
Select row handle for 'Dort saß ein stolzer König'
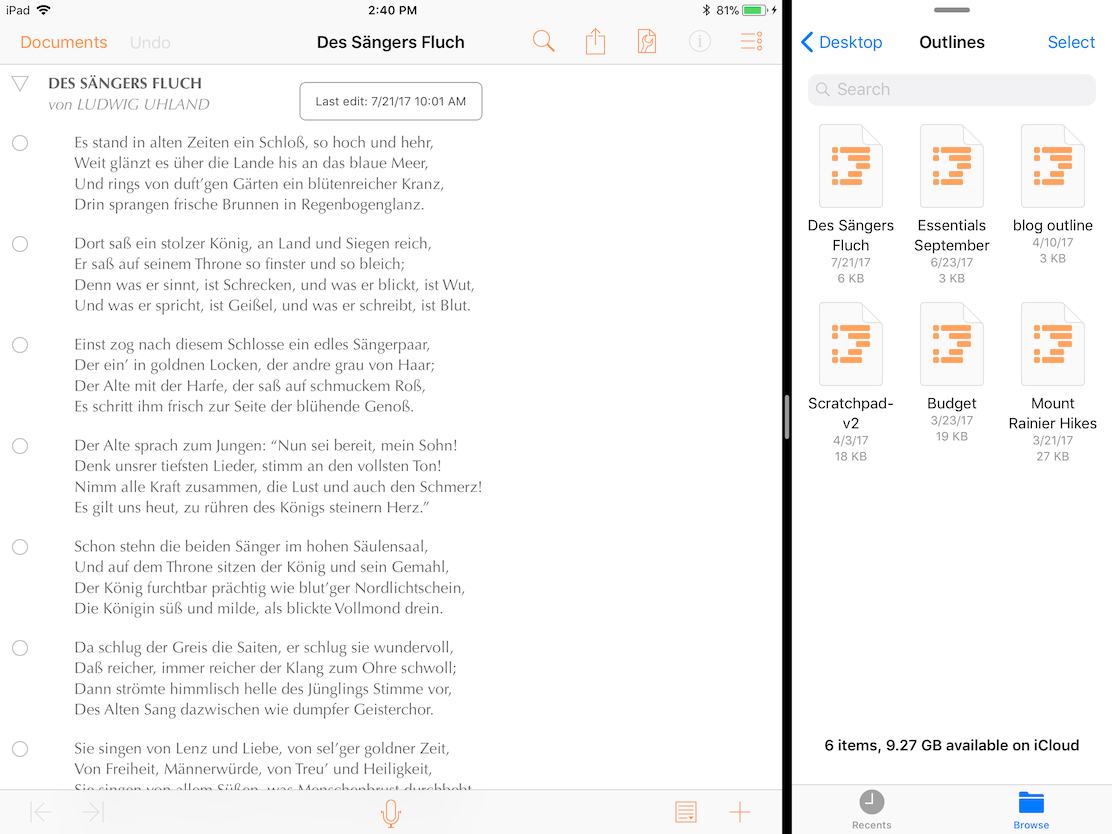20,244
